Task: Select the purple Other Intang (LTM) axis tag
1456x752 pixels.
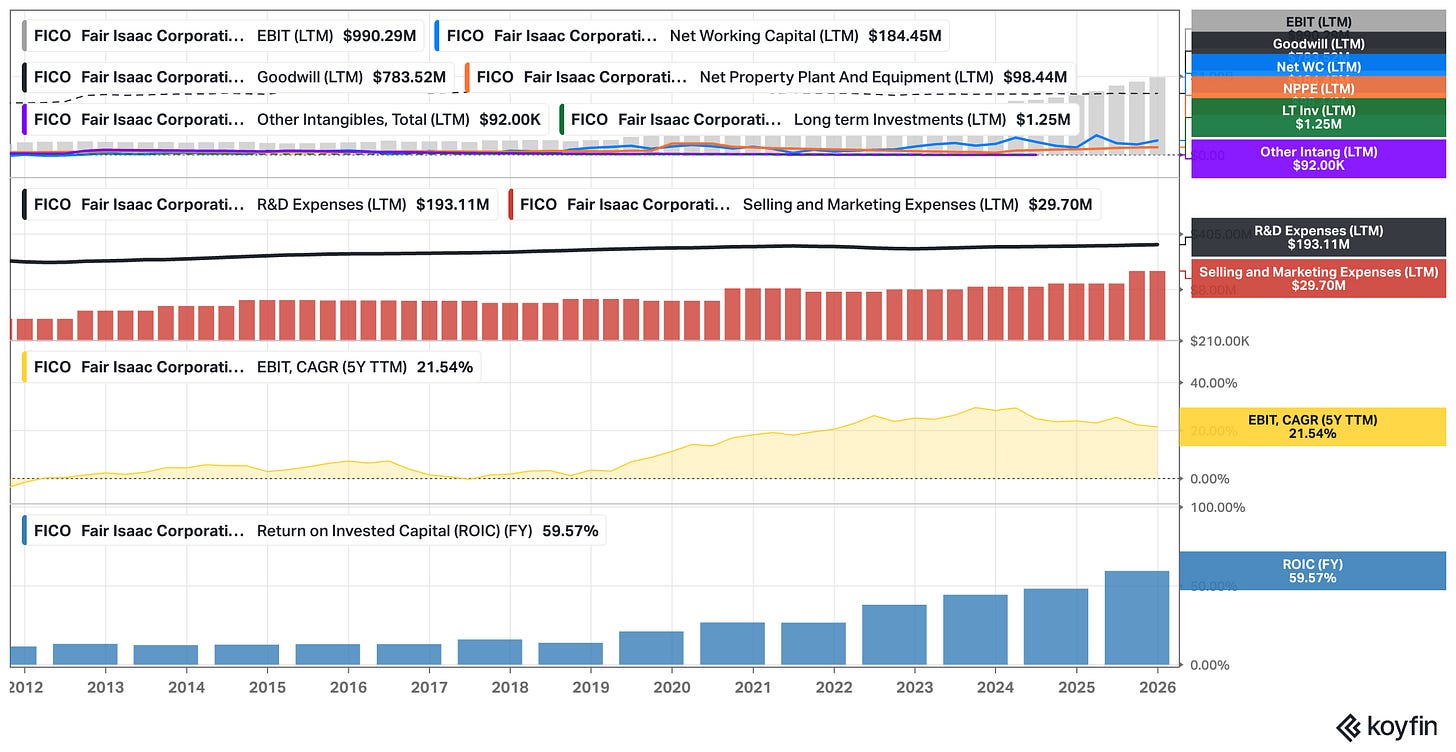Action: tap(1319, 158)
